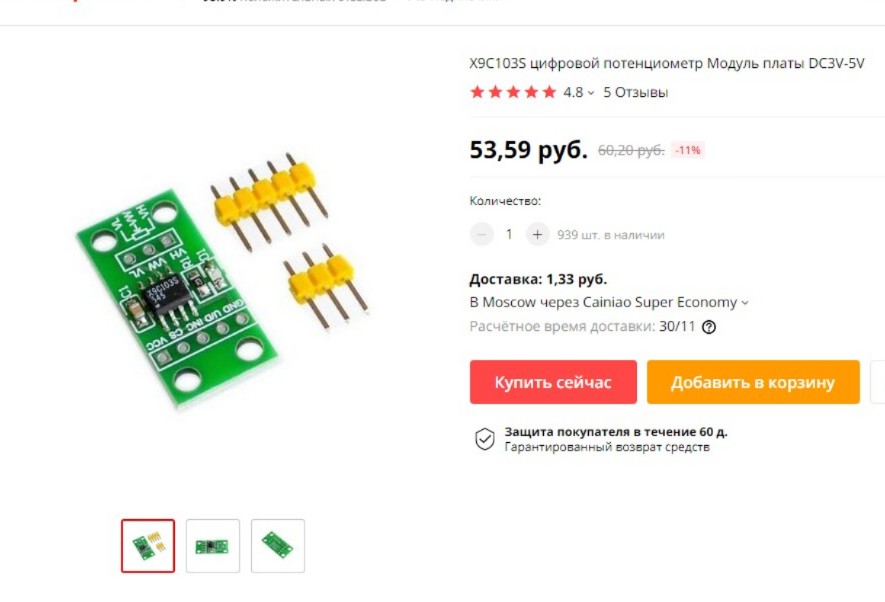Click the -11% discount badge
This screenshot has height=602, width=885.
coord(687,150)
